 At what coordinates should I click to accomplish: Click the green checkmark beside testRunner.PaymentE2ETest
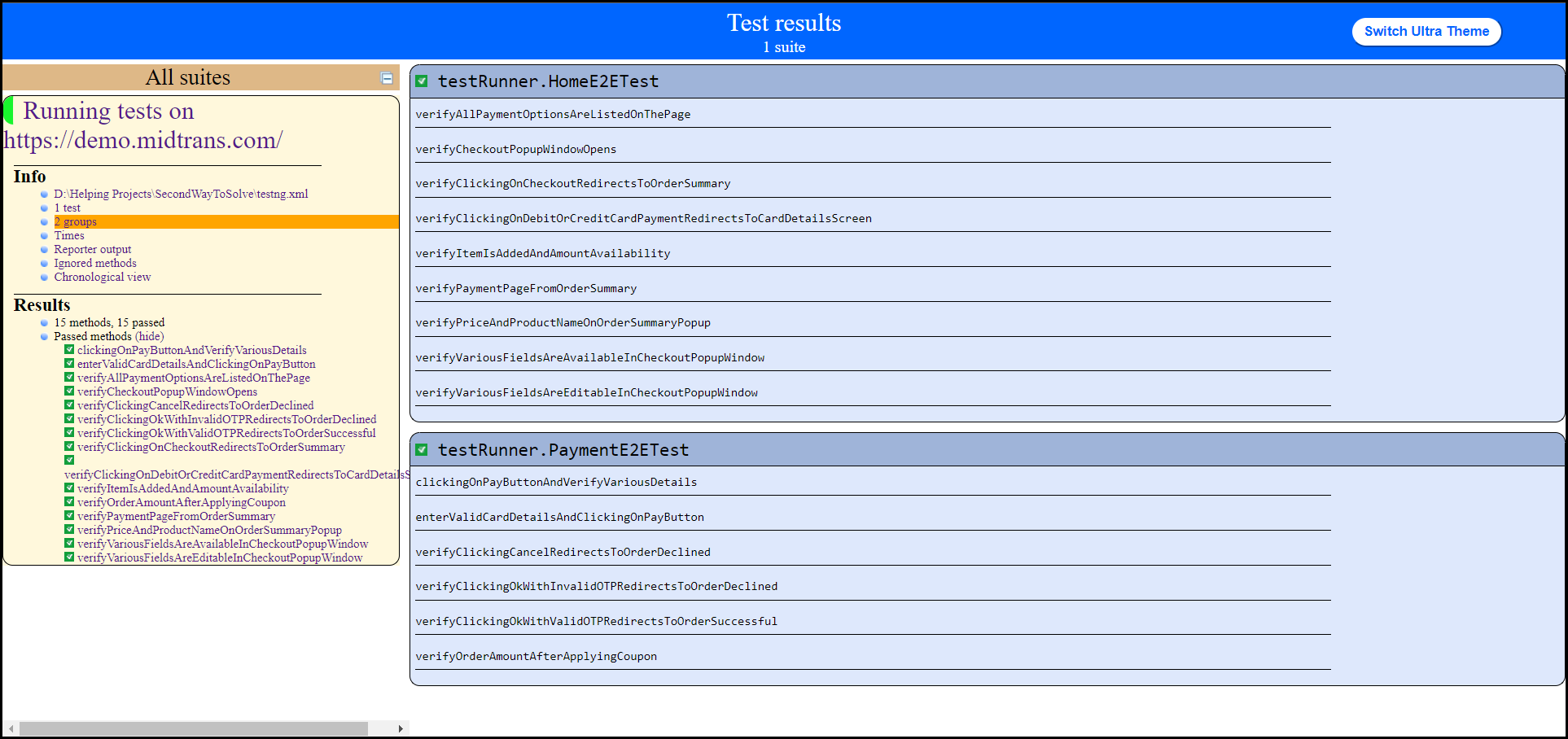point(423,448)
